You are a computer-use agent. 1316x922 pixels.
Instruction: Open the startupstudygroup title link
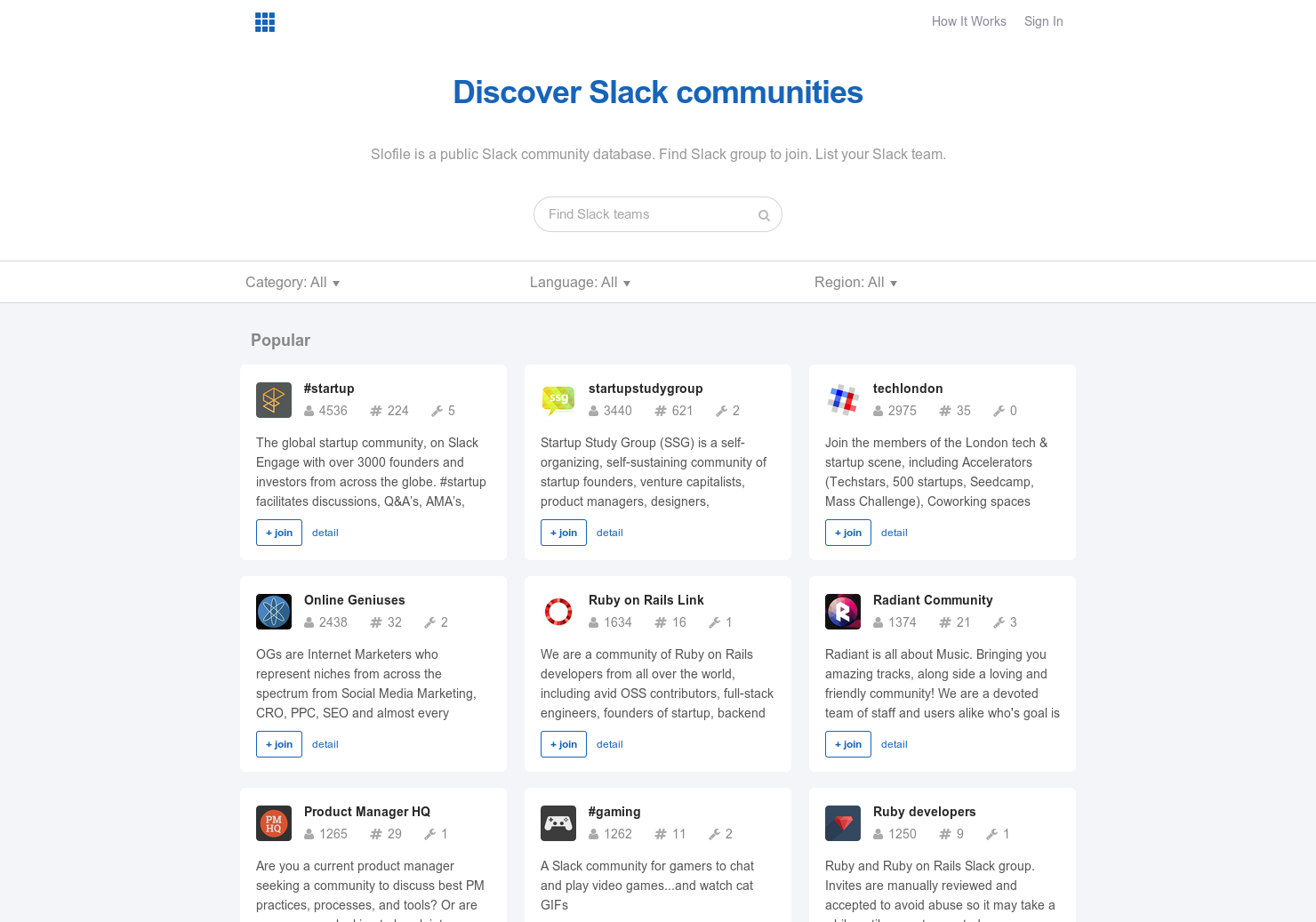coord(646,389)
